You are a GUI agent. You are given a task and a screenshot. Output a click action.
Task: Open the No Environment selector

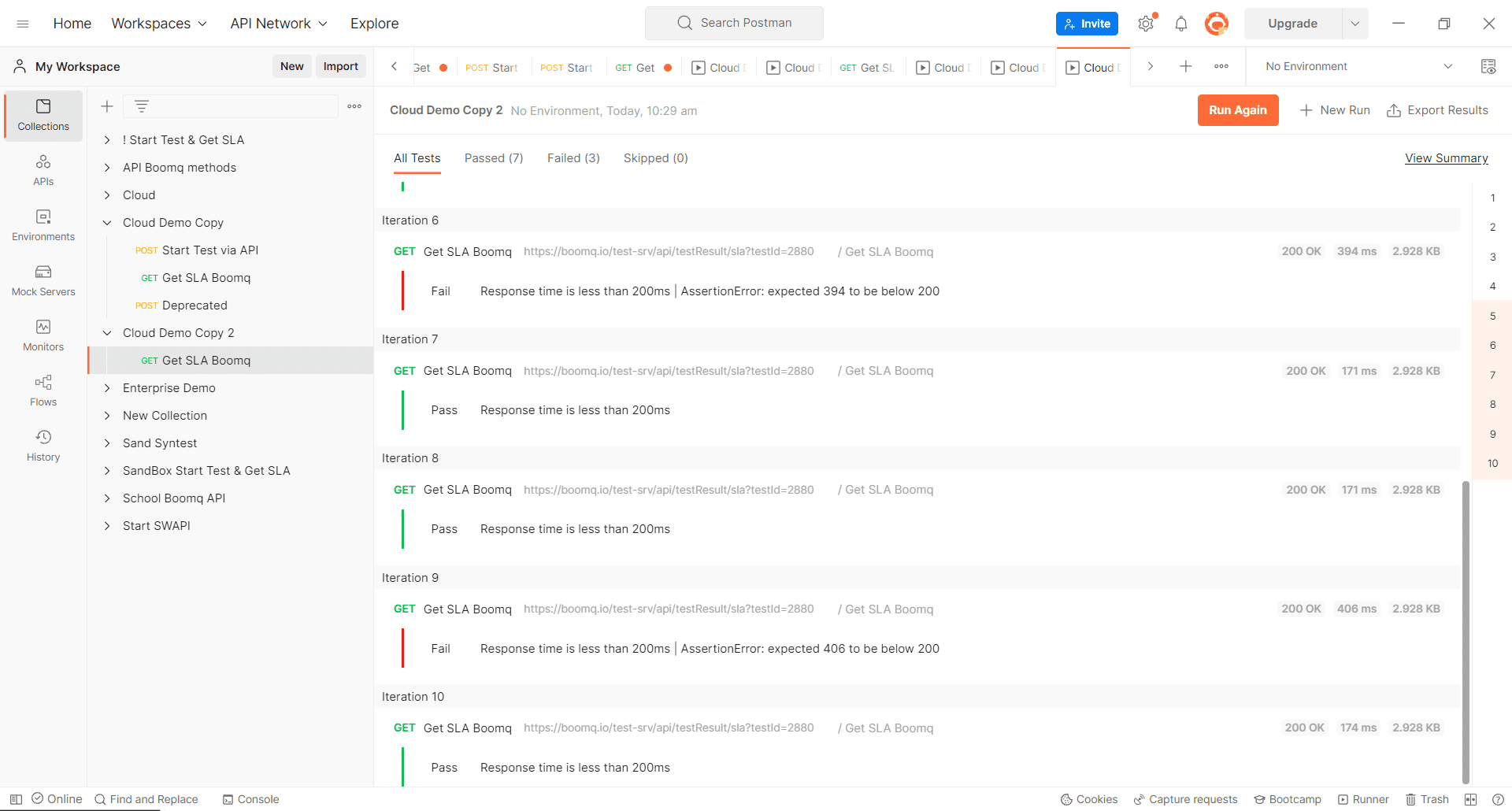click(1358, 66)
